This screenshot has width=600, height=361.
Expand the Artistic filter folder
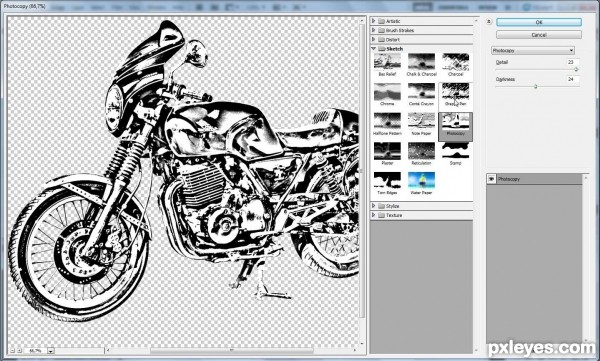(x=373, y=21)
